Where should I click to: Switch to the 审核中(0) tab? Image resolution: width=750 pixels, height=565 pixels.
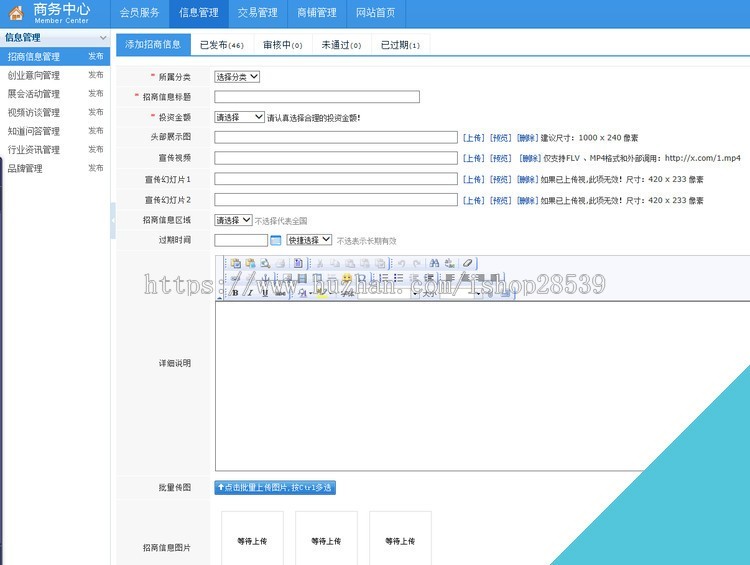pyautogui.click(x=283, y=45)
